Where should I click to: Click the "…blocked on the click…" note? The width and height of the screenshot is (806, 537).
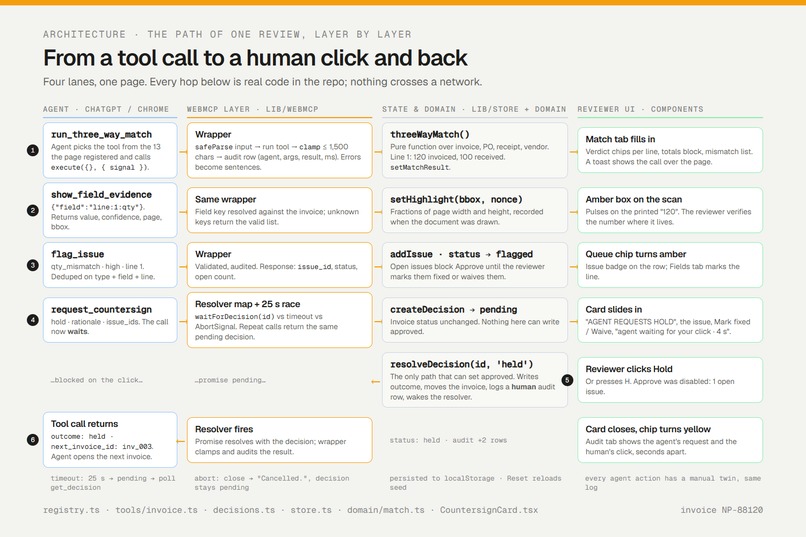[x=97, y=380]
